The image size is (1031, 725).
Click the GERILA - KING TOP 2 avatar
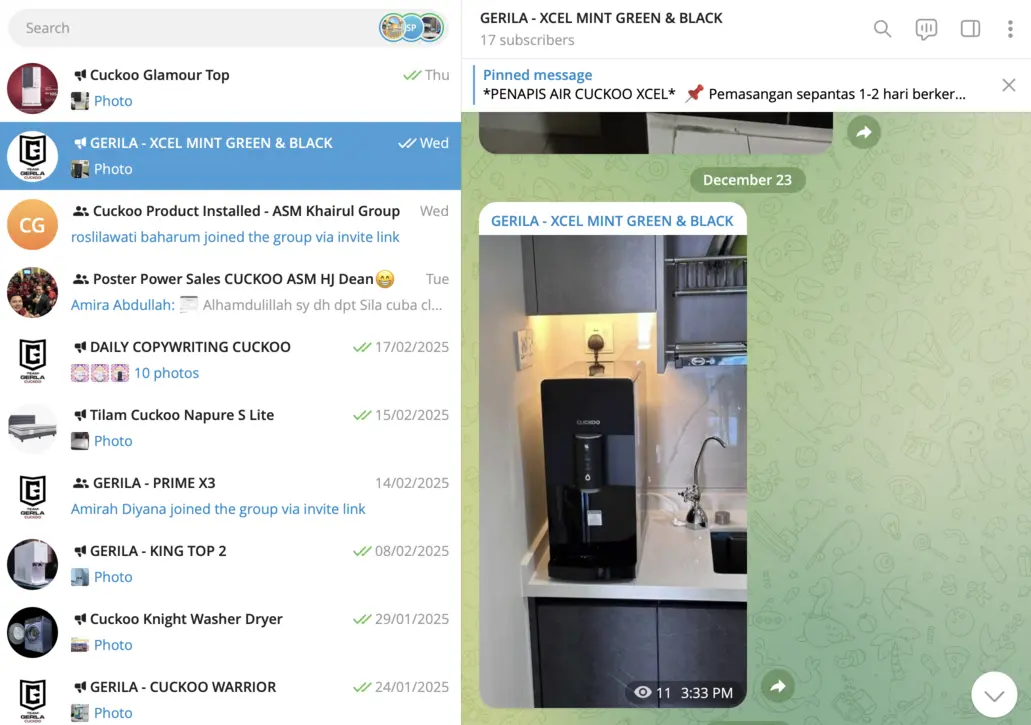click(32, 564)
